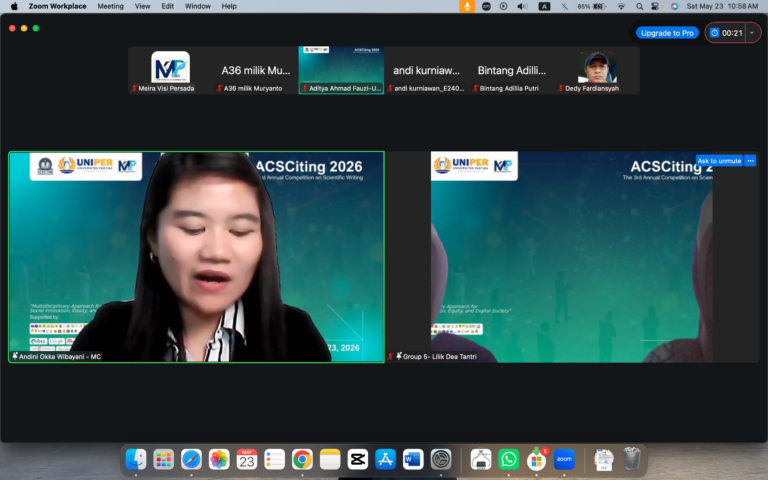
Task: Launch Safari from the dock
Action: click(x=191, y=459)
